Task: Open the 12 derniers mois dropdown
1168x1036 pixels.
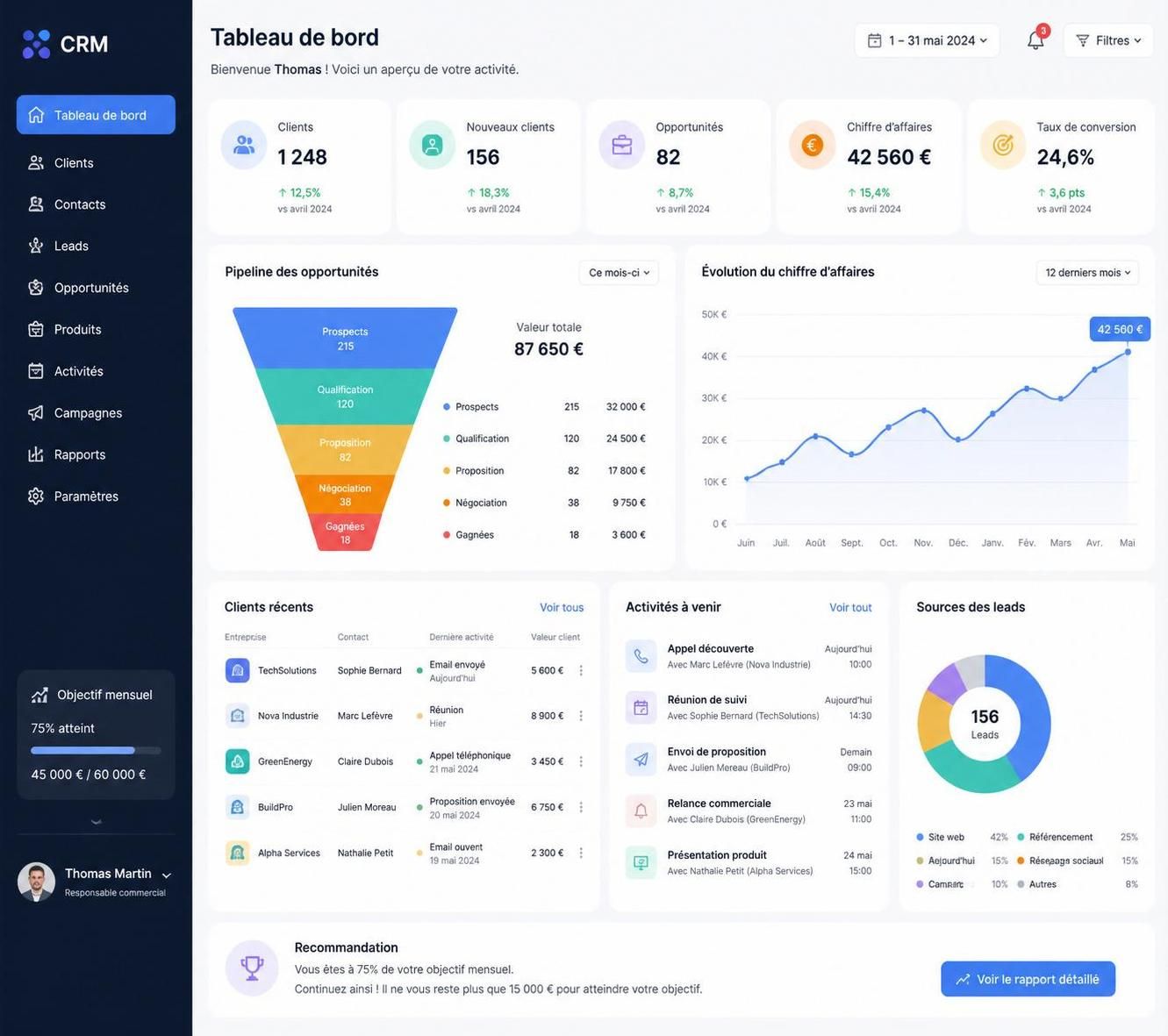Action: pos(1087,273)
